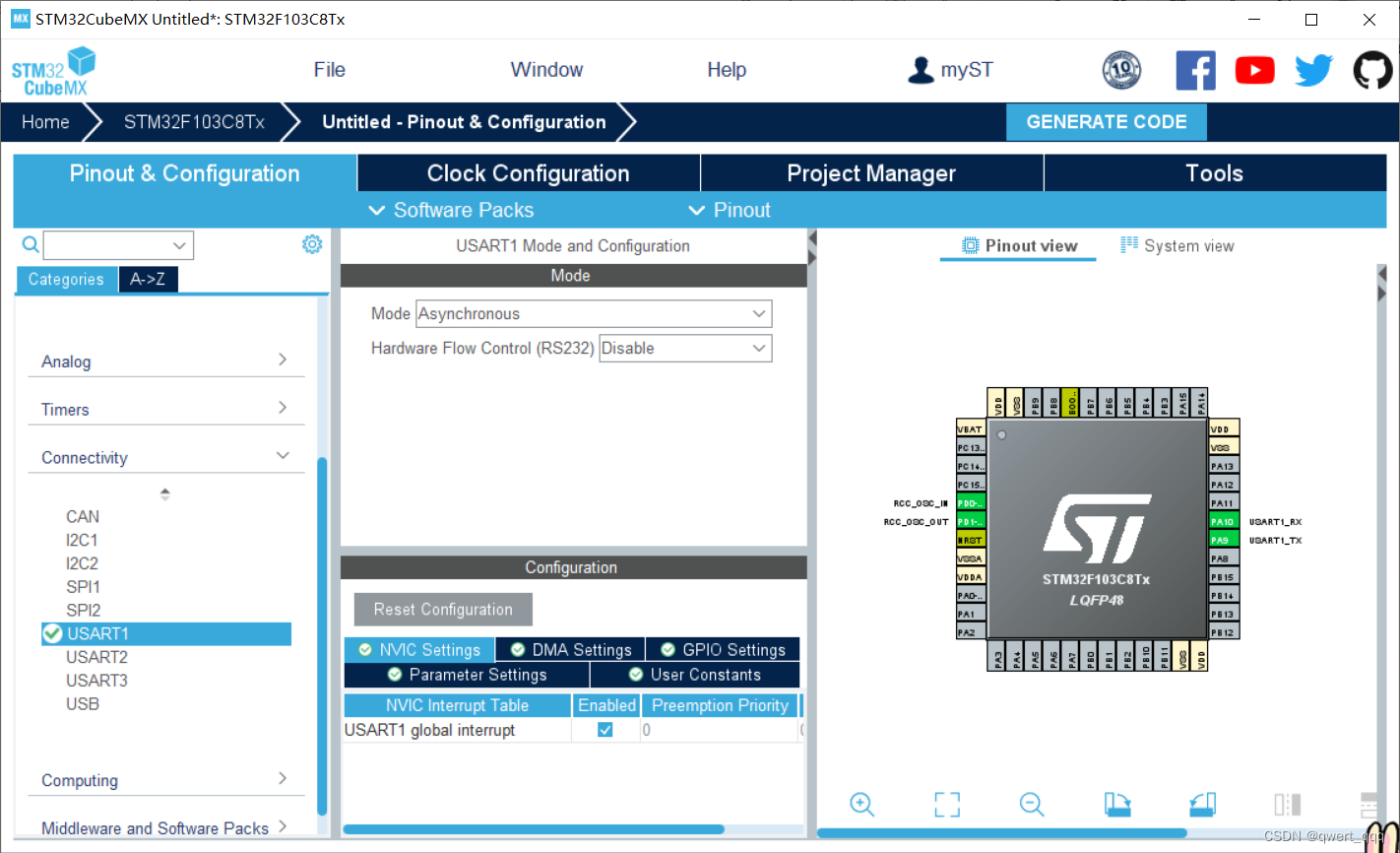
Task: Click the PA13 pin on the chip
Action: tap(1224, 466)
